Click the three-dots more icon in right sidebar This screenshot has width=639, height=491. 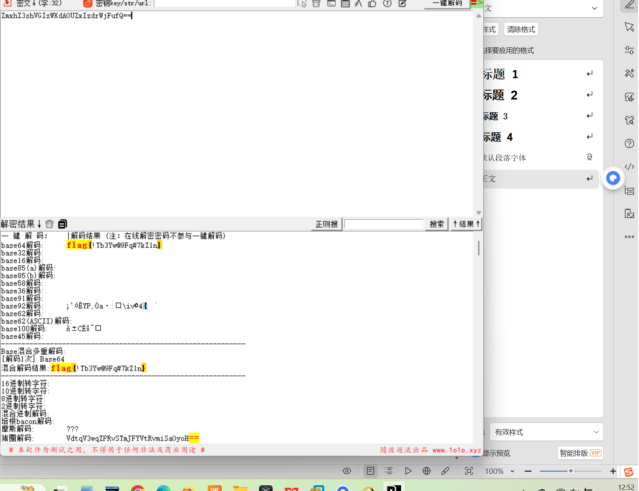coord(629,237)
